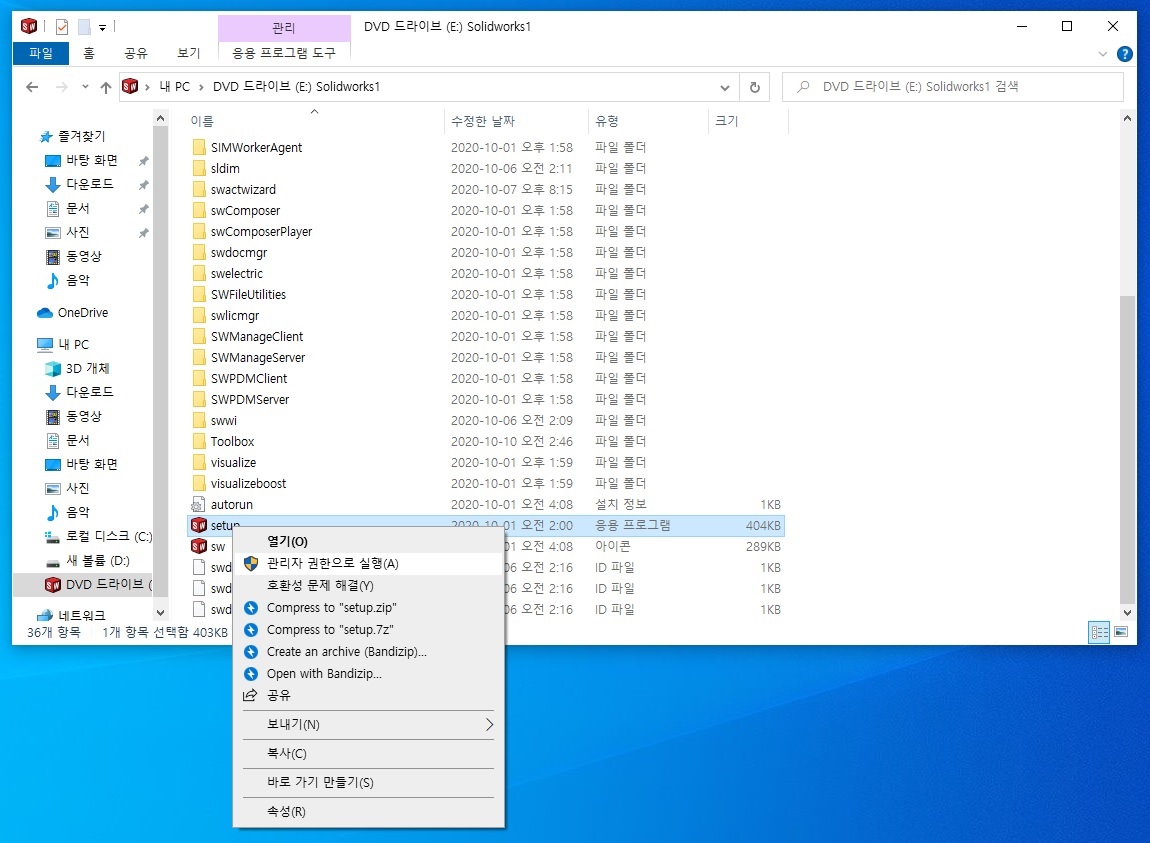Click 공유 in the context menu

click(x=368, y=695)
